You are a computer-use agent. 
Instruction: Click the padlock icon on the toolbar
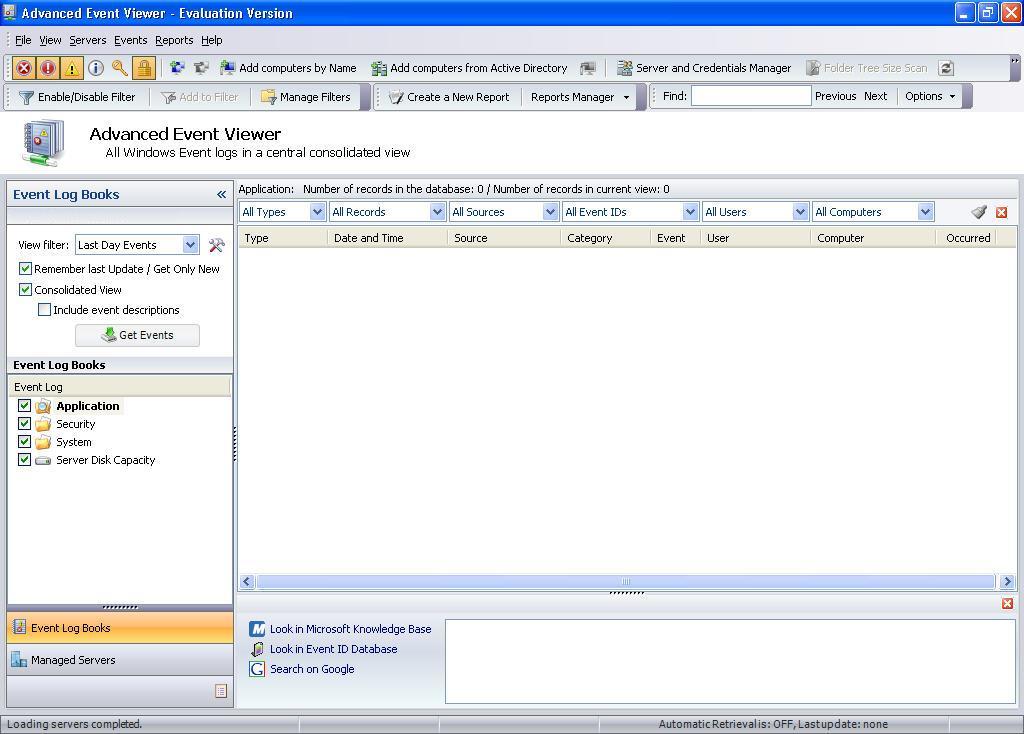click(x=142, y=67)
